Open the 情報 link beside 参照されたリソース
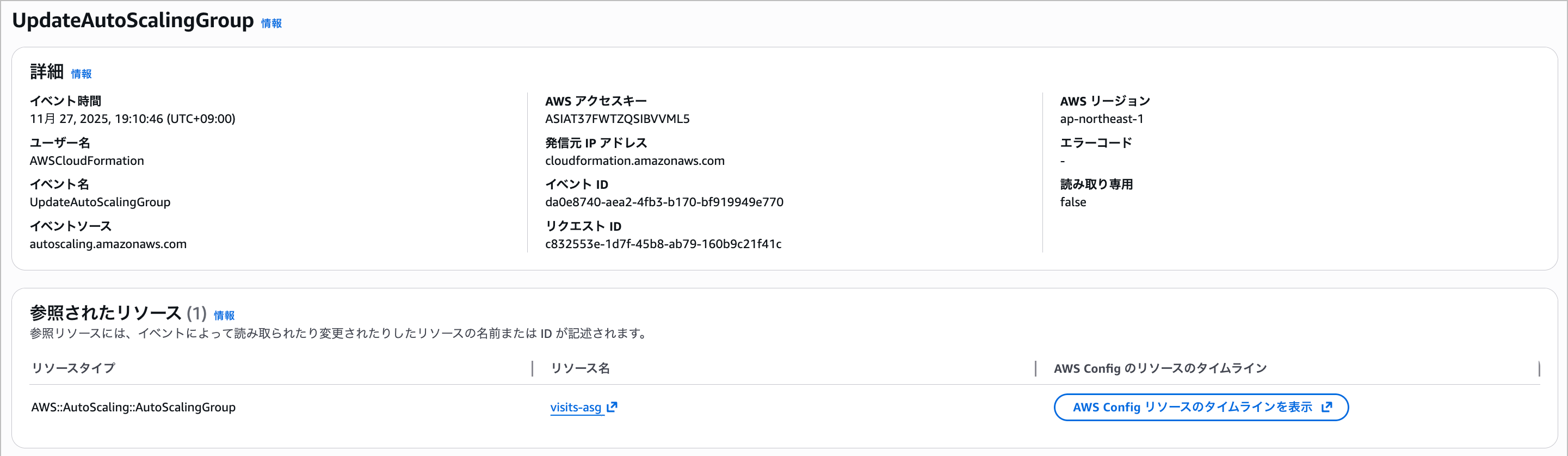This screenshot has width=1568, height=456. click(224, 316)
